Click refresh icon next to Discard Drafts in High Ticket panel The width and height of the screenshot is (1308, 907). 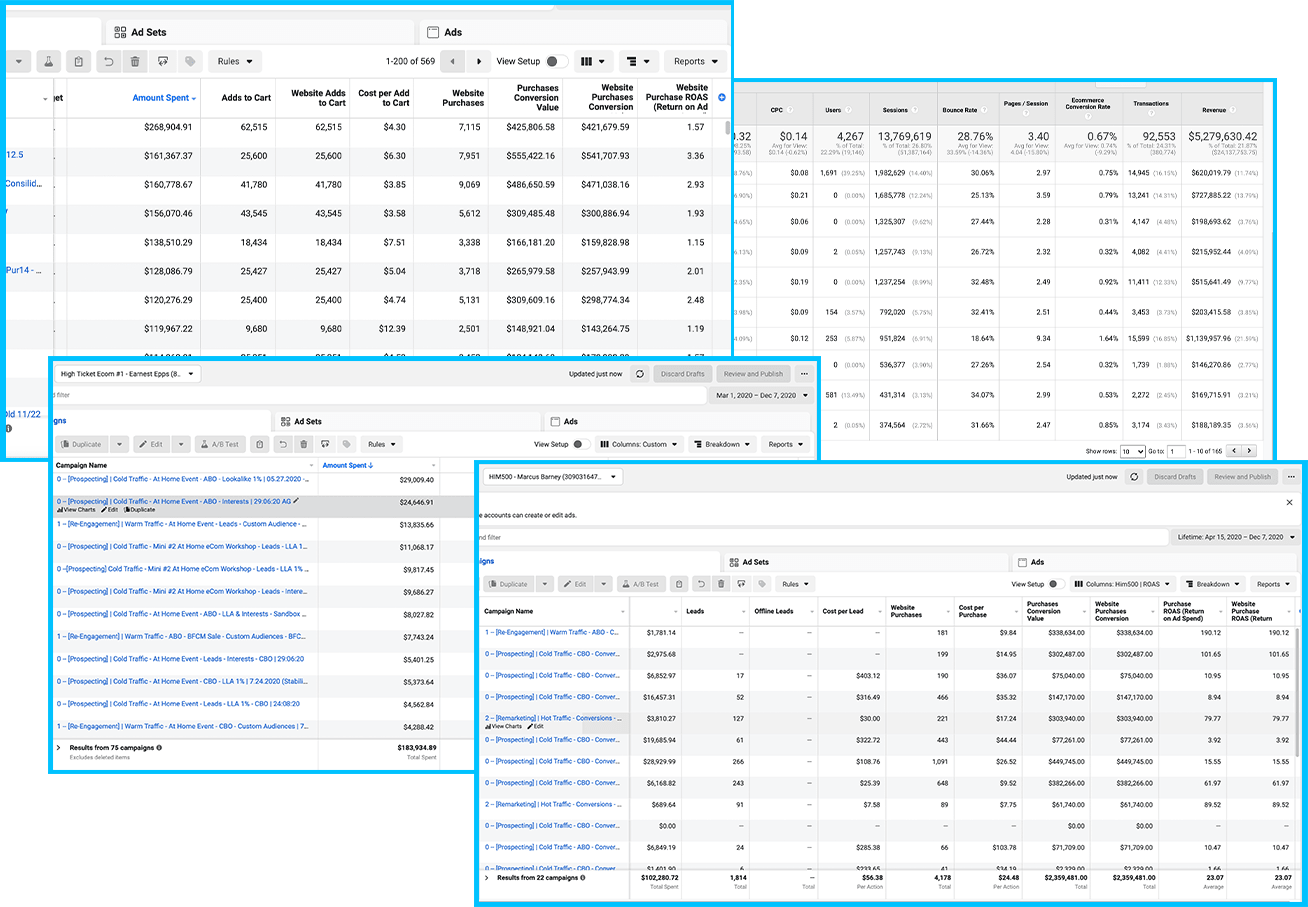(x=639, y=374)
